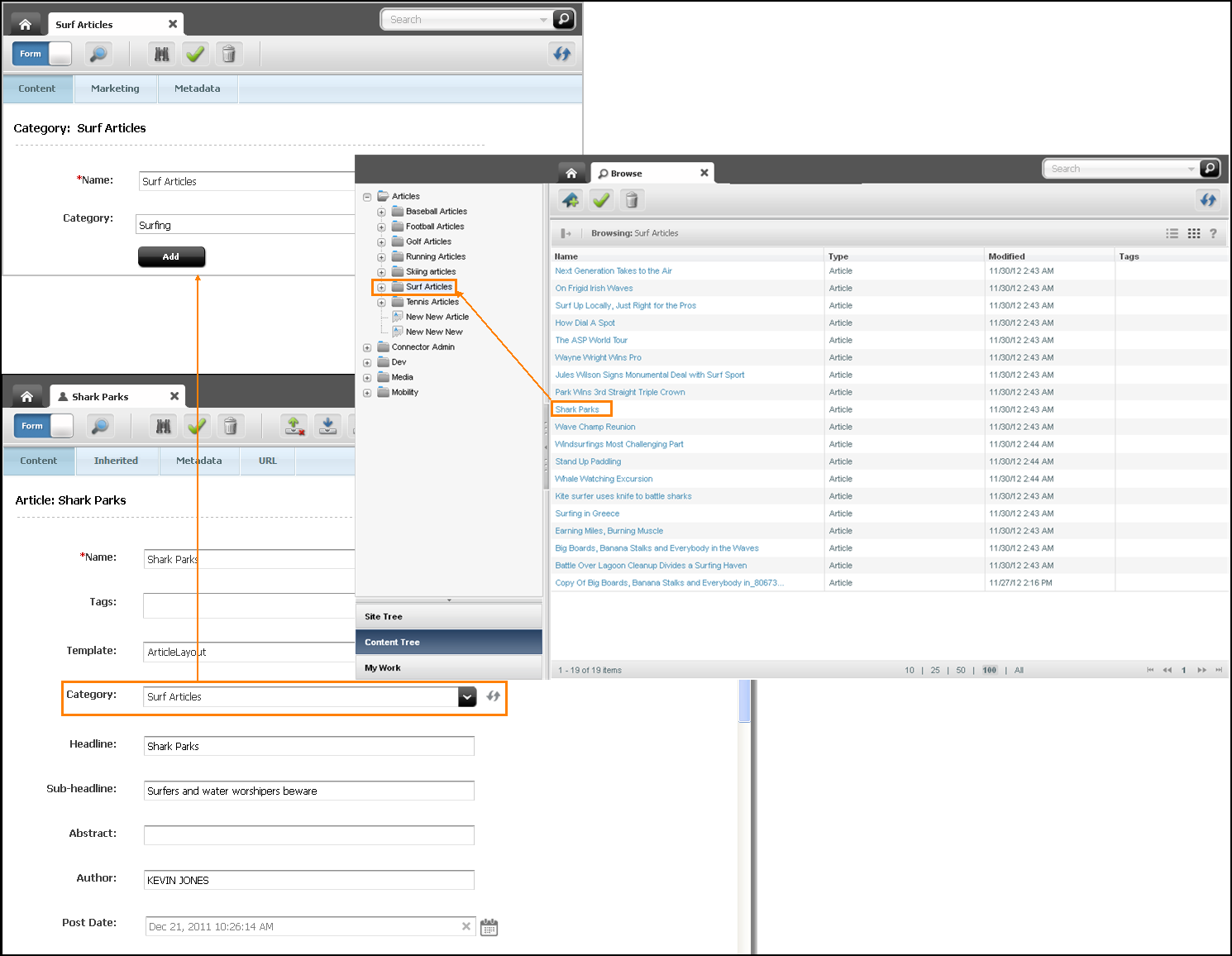Click the magnifier preview icon in Shark Parks toolbar
This screenshot has width=1232, height=956.
(x=100, y=426)
